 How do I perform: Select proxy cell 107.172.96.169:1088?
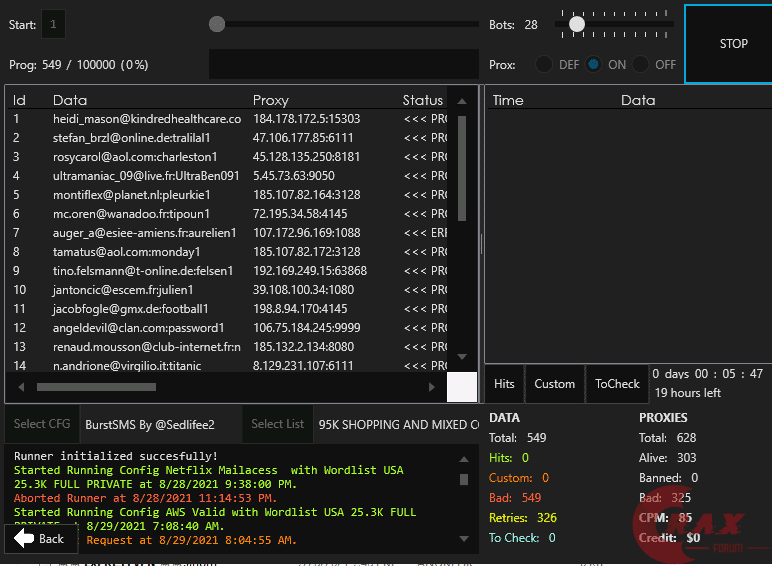[306, 233]
